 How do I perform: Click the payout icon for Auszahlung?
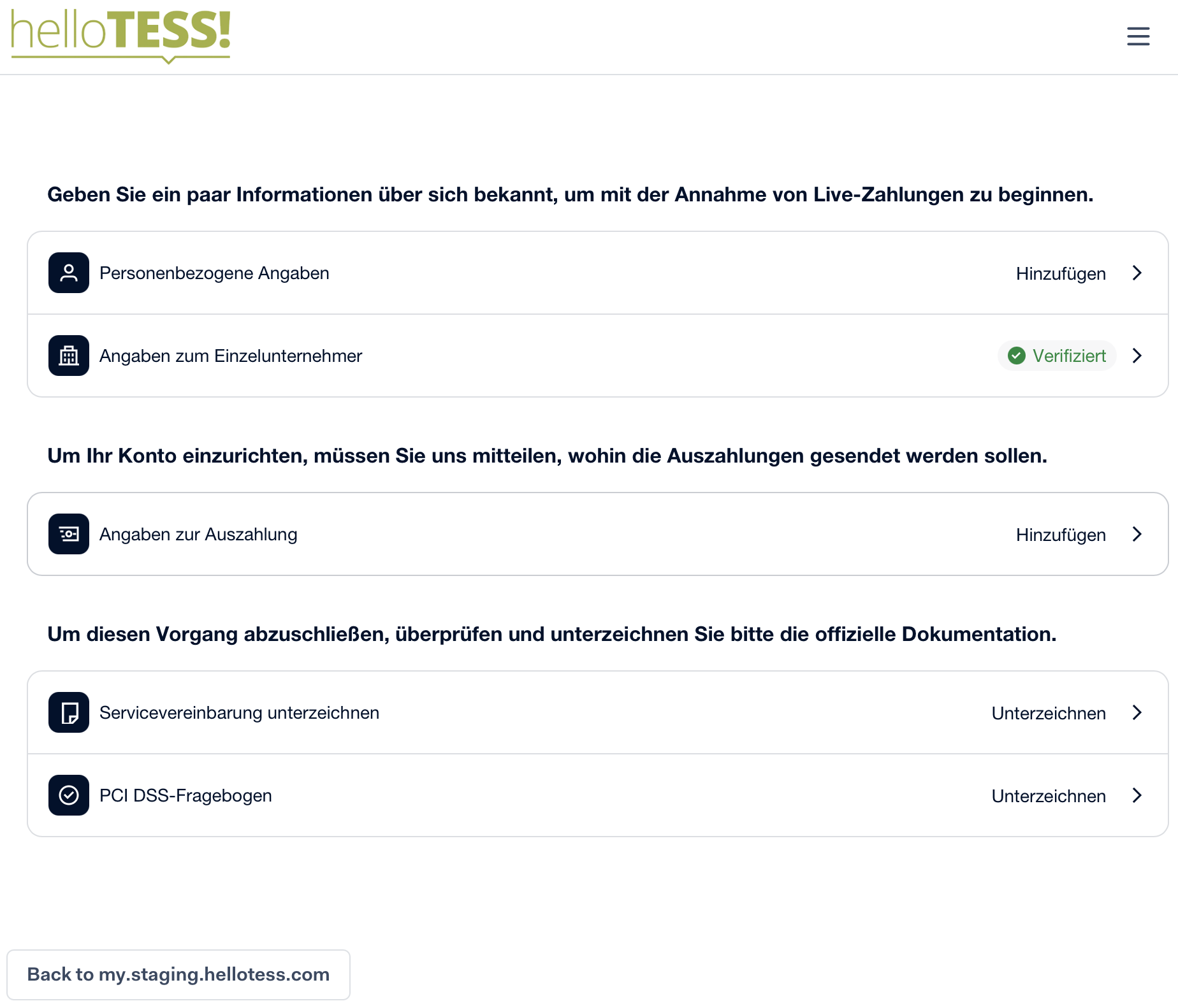[x=69, y=534]
